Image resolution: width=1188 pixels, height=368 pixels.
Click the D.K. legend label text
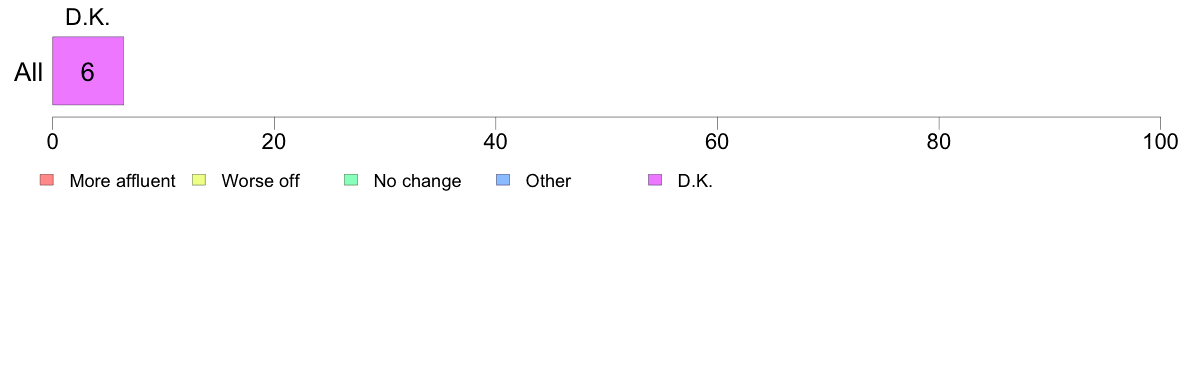click(x=696, y=181)
